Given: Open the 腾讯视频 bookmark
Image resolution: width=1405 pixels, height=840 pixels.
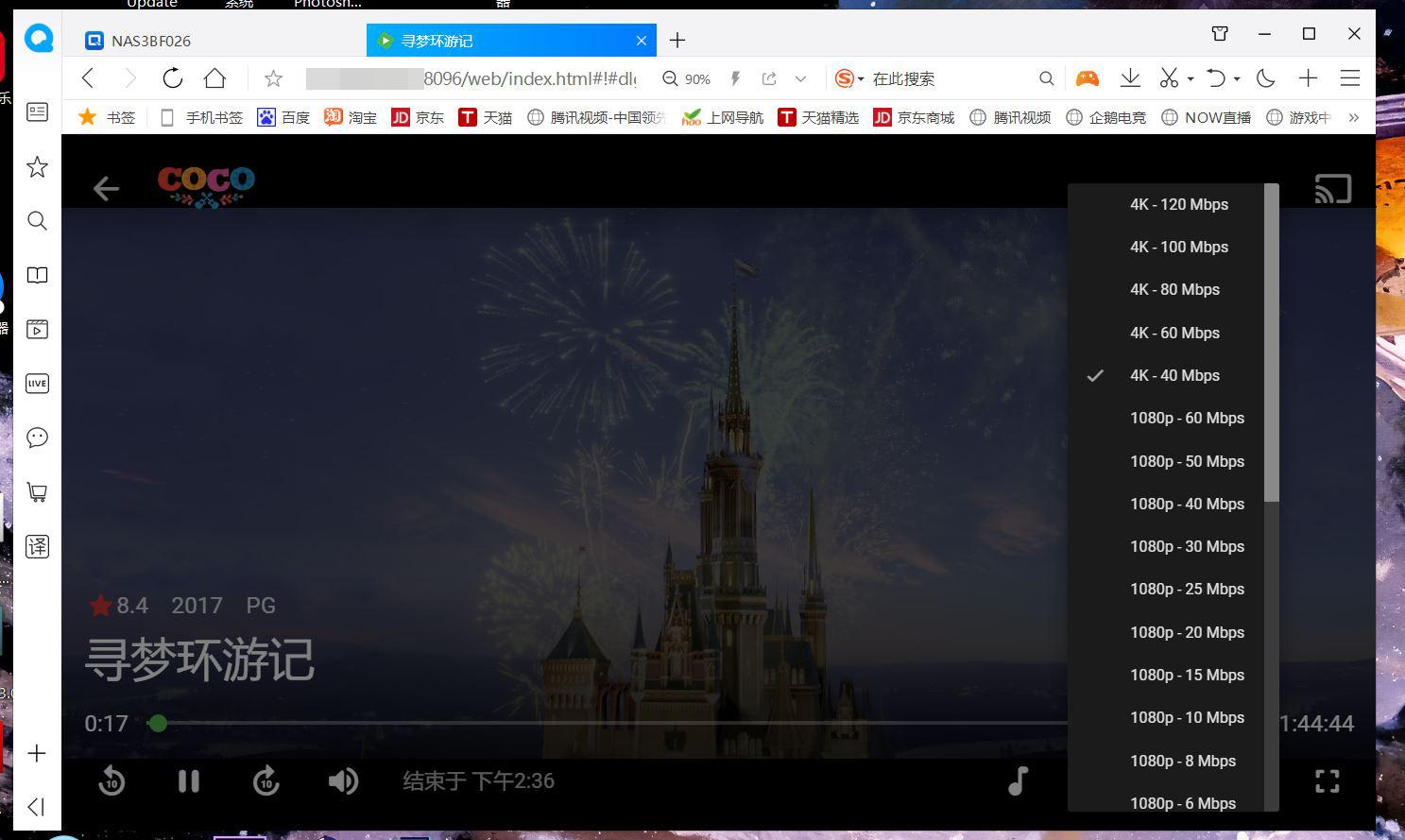Looking at the screenshot, I should (1020, 116).
